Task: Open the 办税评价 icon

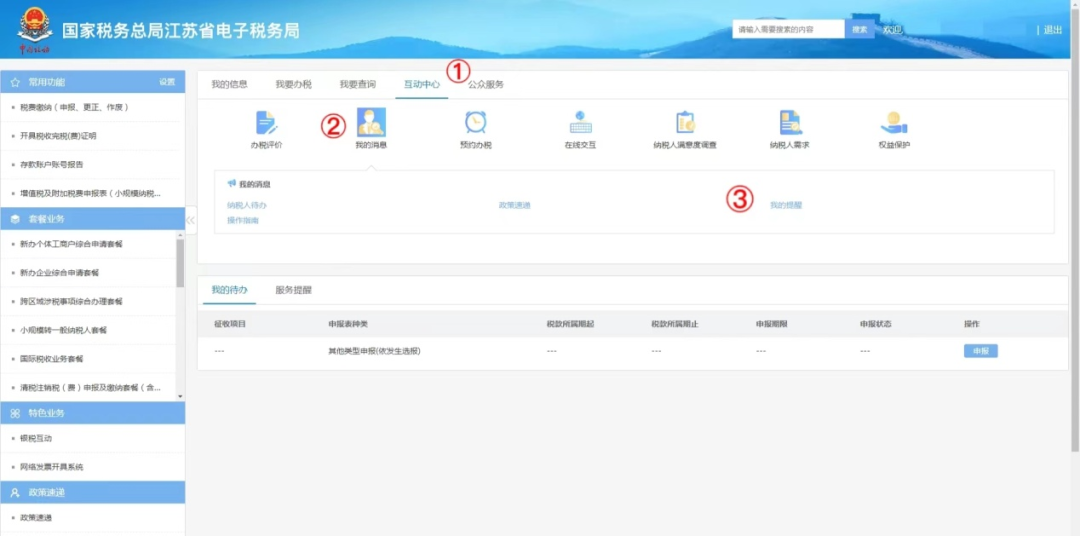Action: click(x=266, y=122)
